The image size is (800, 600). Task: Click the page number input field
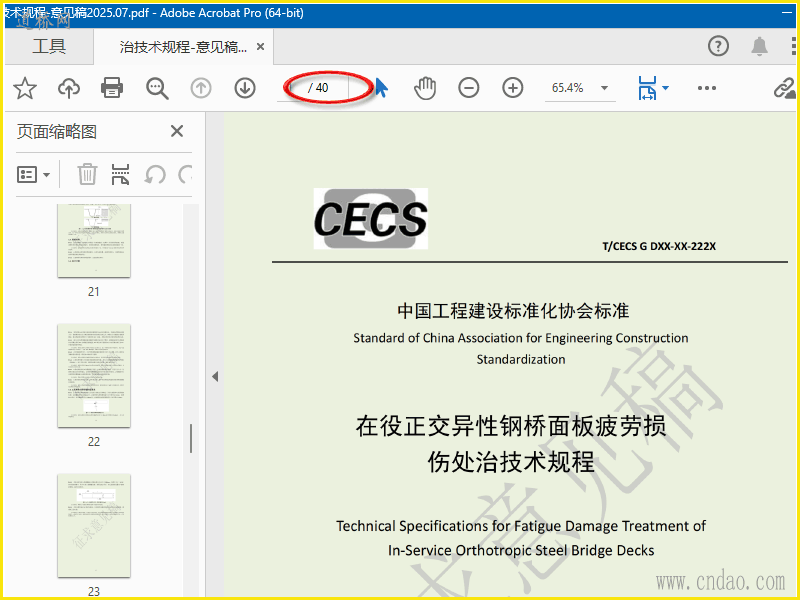click(x=293, y=88)
